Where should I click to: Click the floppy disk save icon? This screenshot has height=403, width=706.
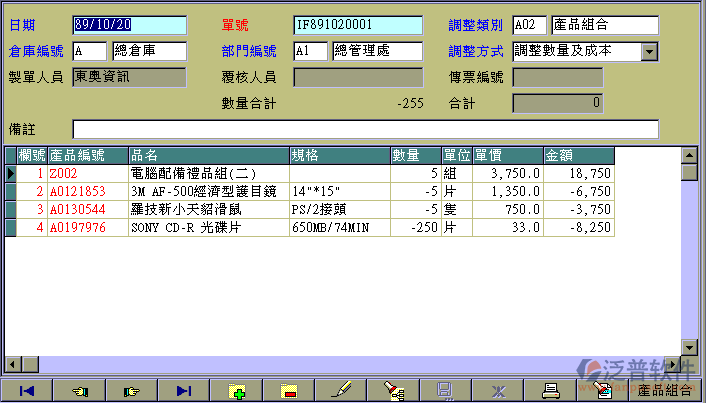click(446, 390)
